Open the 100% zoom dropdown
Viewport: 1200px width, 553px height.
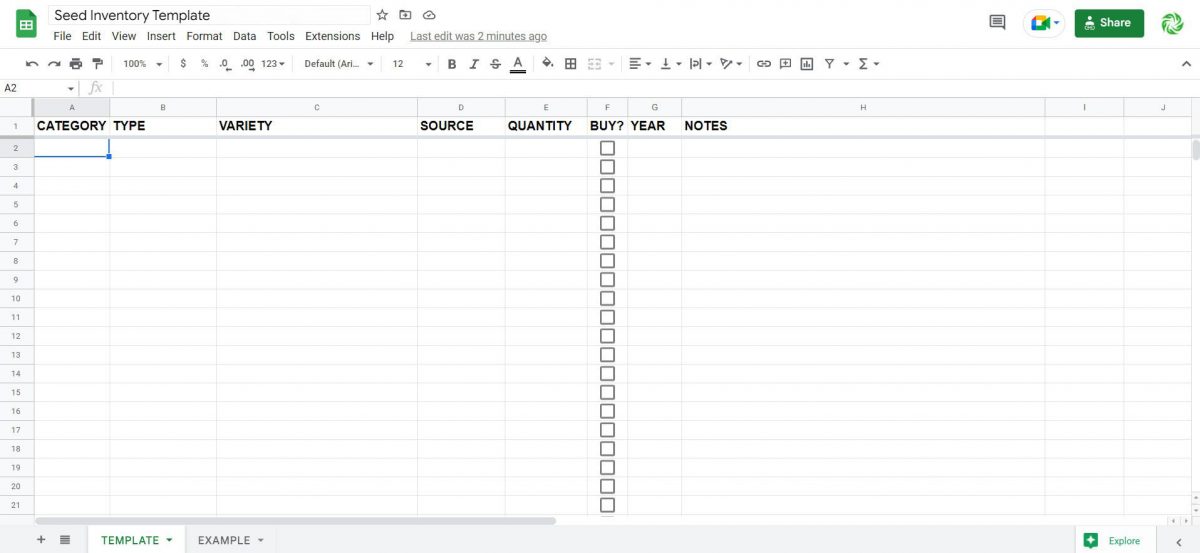142,64
